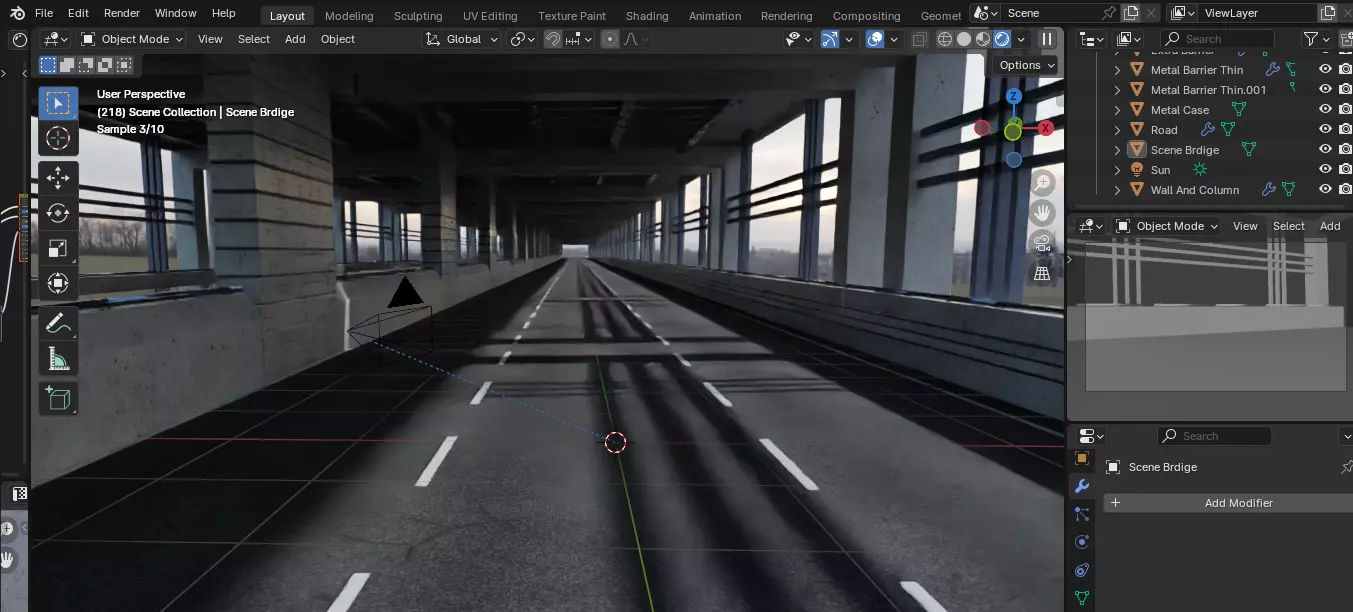
Task: Select the Annotate pencil tool
Action: point(58,324)
